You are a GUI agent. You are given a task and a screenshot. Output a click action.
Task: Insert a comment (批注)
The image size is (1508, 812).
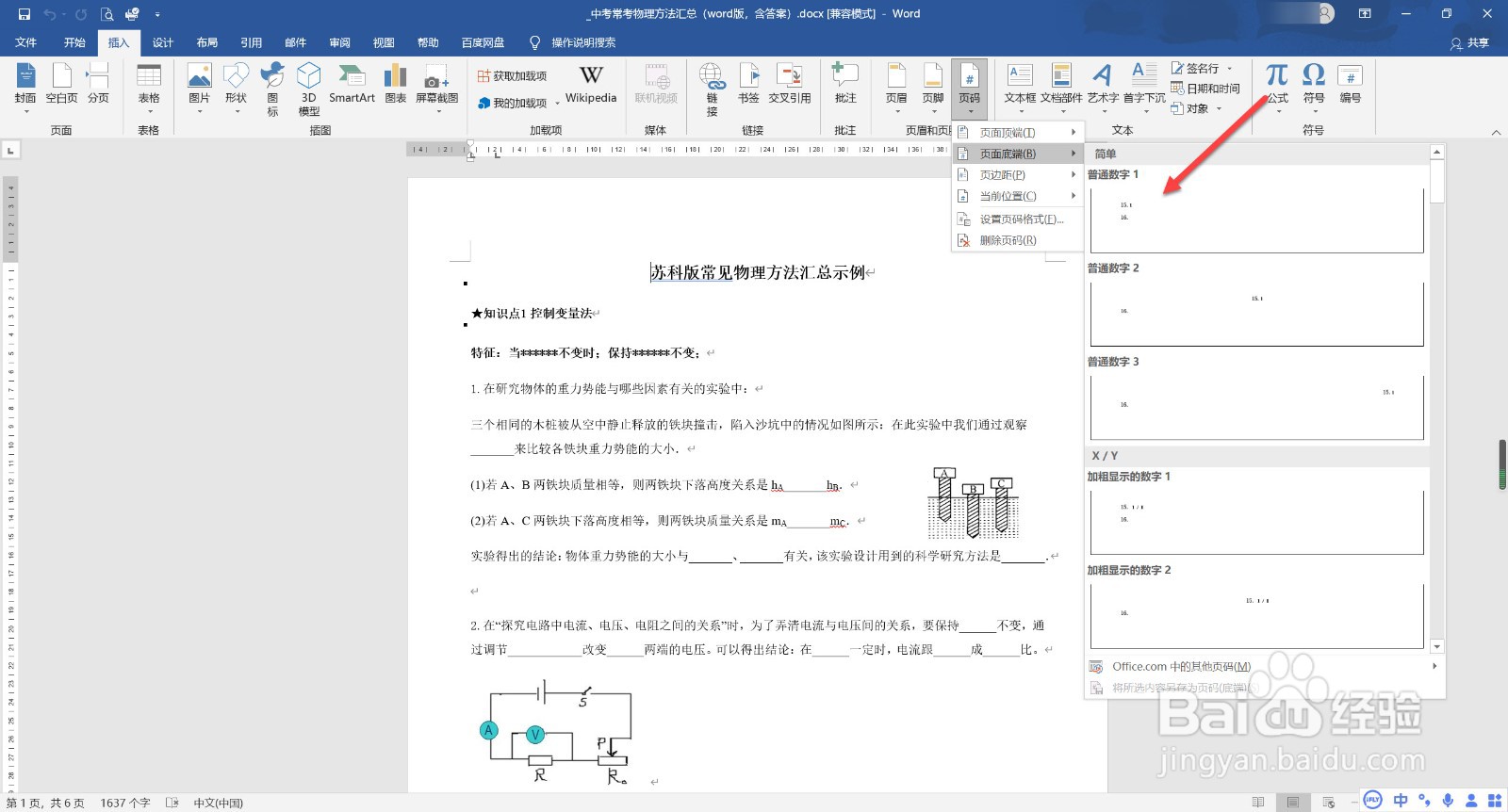pyautogui.click(x=845, y=85)
